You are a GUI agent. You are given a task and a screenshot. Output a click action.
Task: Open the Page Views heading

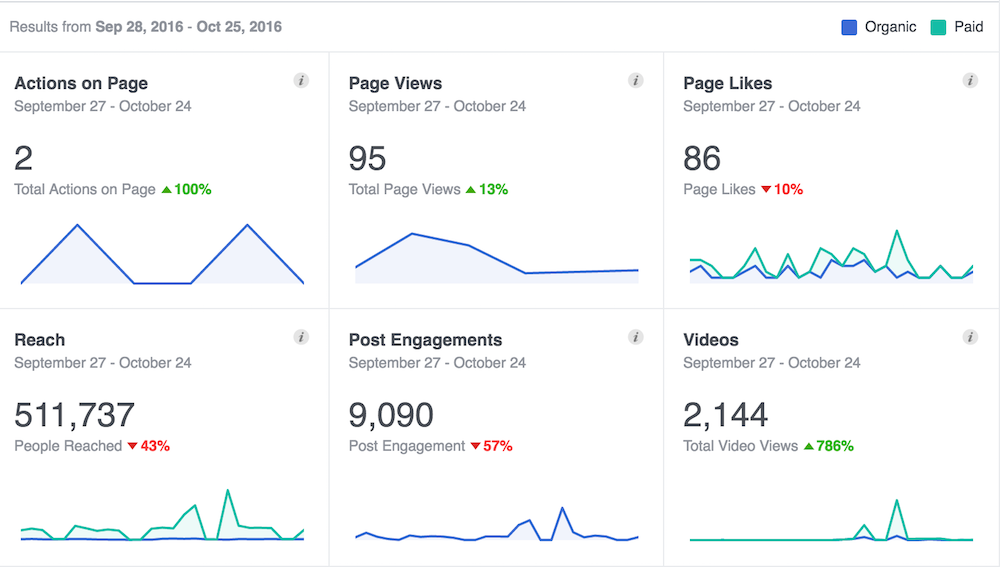[x=395, y=84]
